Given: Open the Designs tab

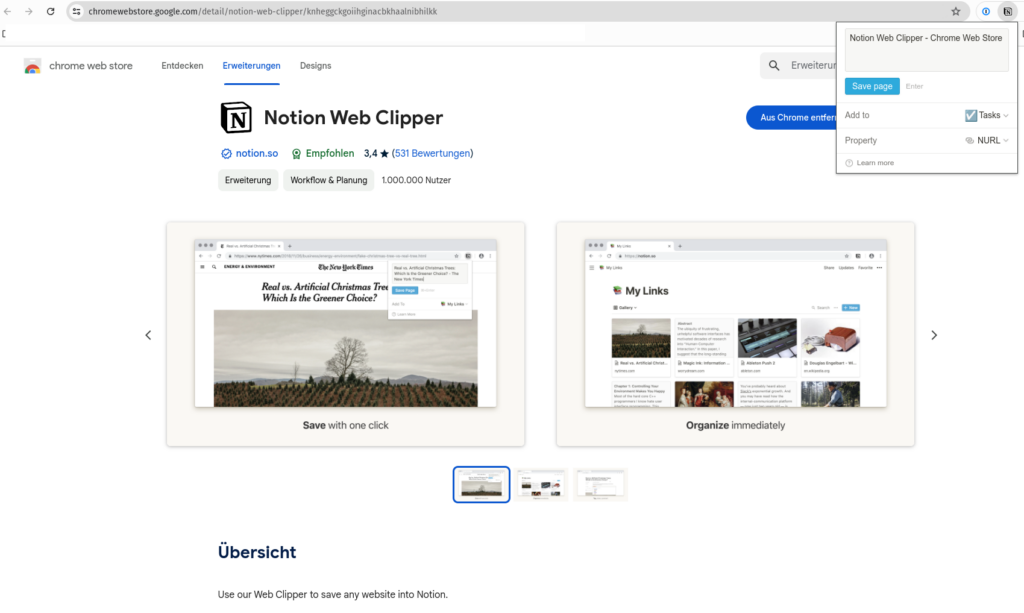Looking at the screenshot, I should (x=315, y=65).
